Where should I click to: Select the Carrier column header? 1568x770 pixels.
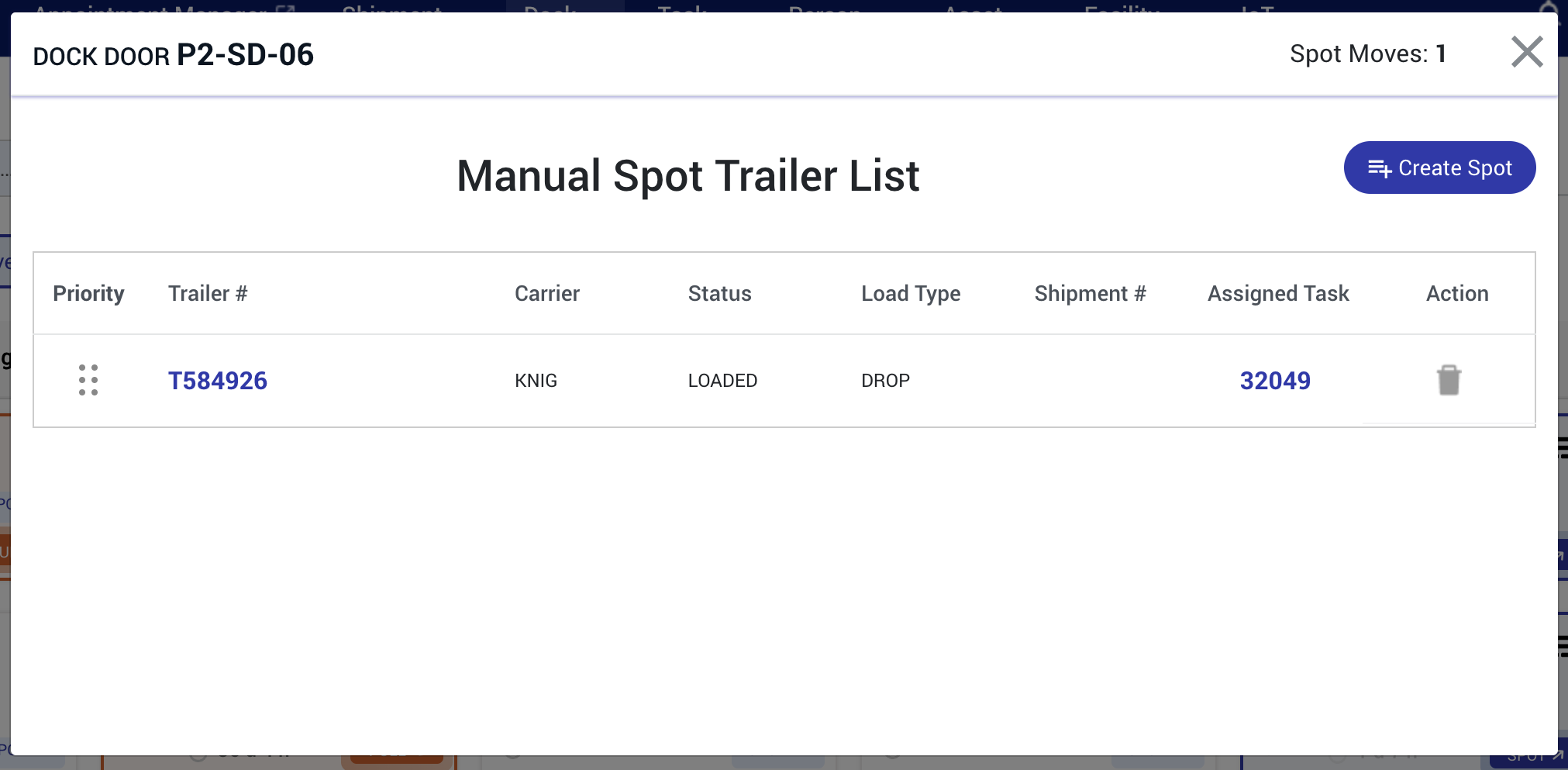click(547, 293)
